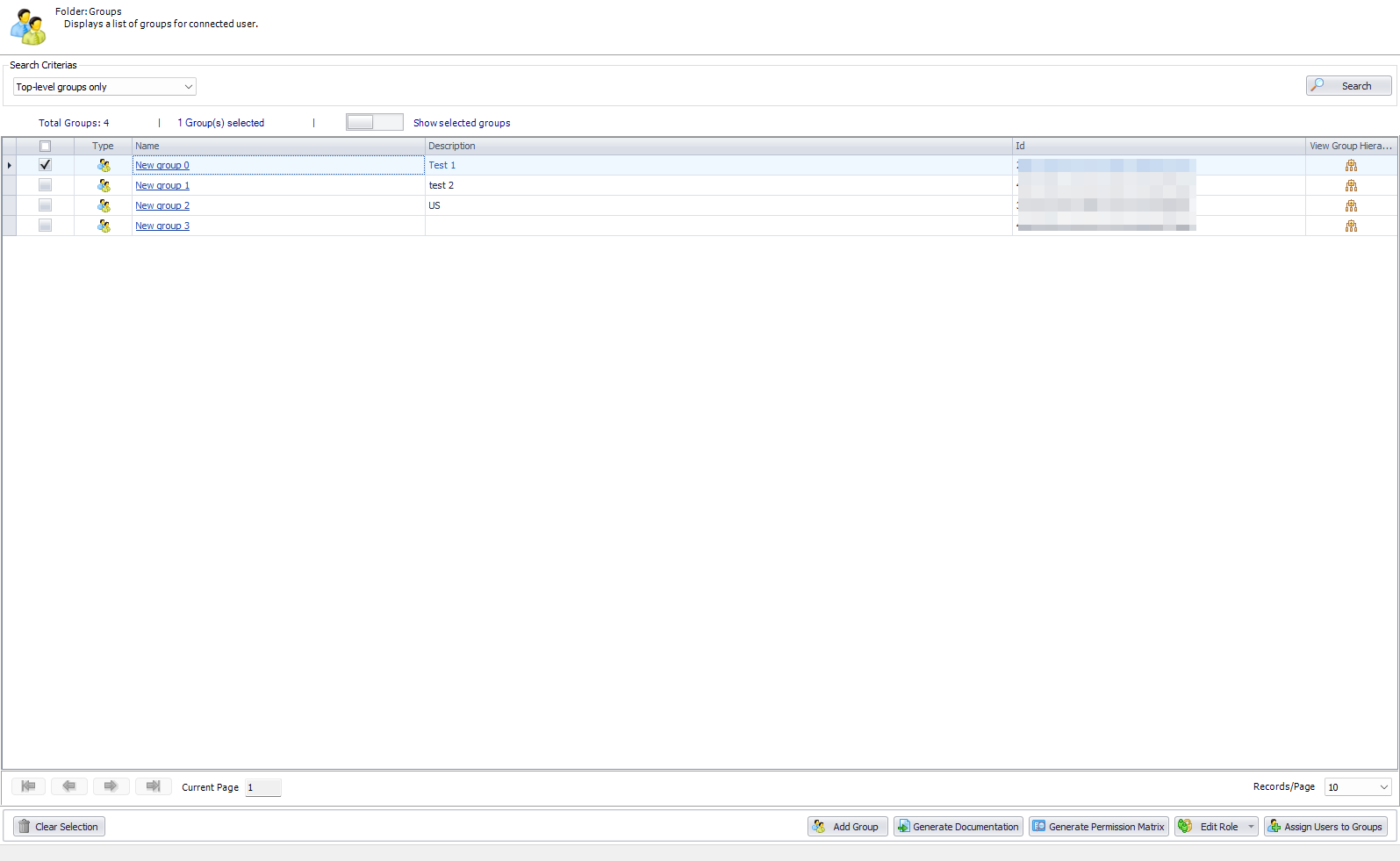Image resolution: width=1400 pixels, height=861 pixels.
Task: Select the 'Test 1' description cell
Action: (719, 165)
